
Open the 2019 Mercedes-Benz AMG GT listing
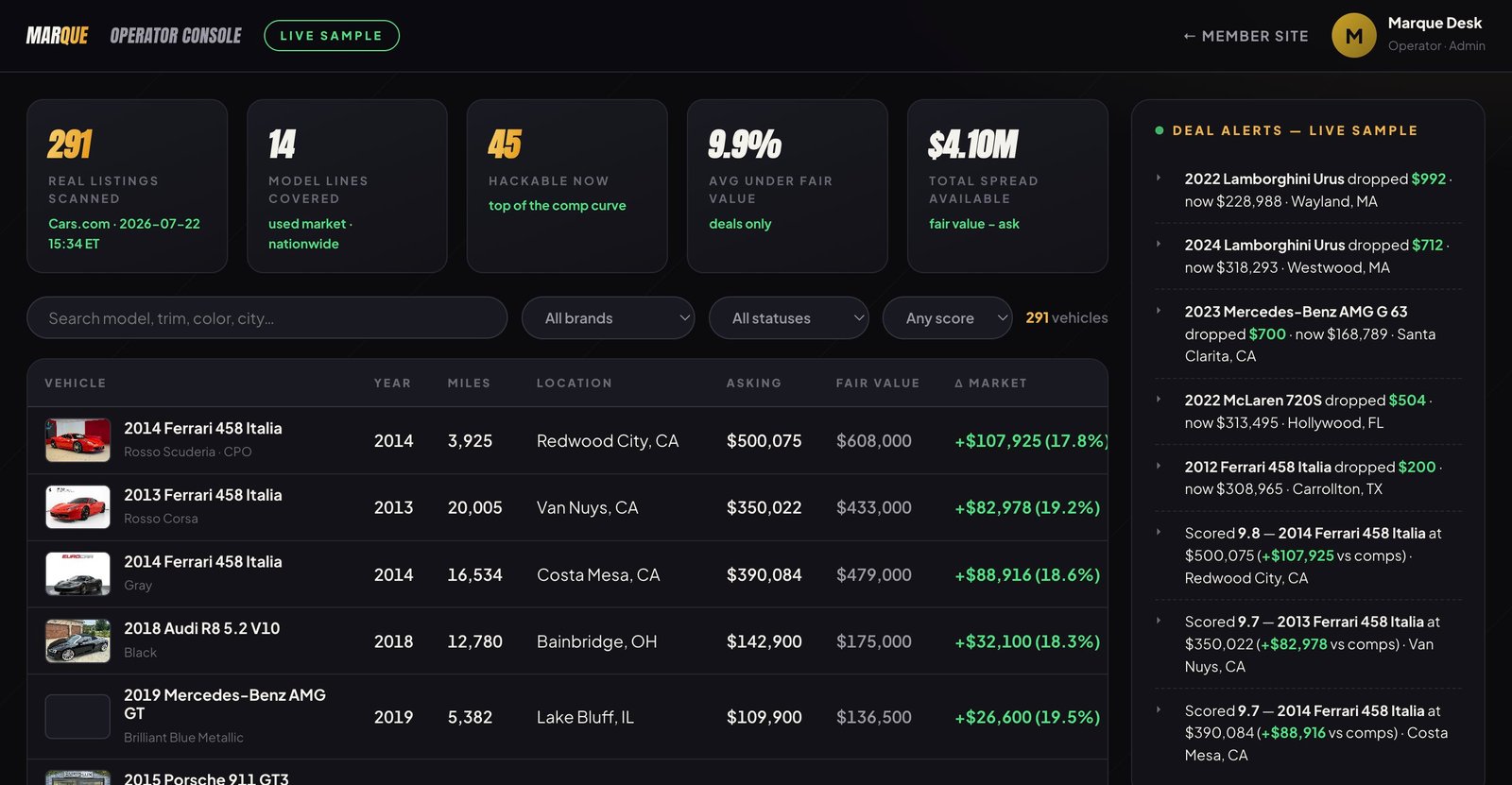coord(225,705)
